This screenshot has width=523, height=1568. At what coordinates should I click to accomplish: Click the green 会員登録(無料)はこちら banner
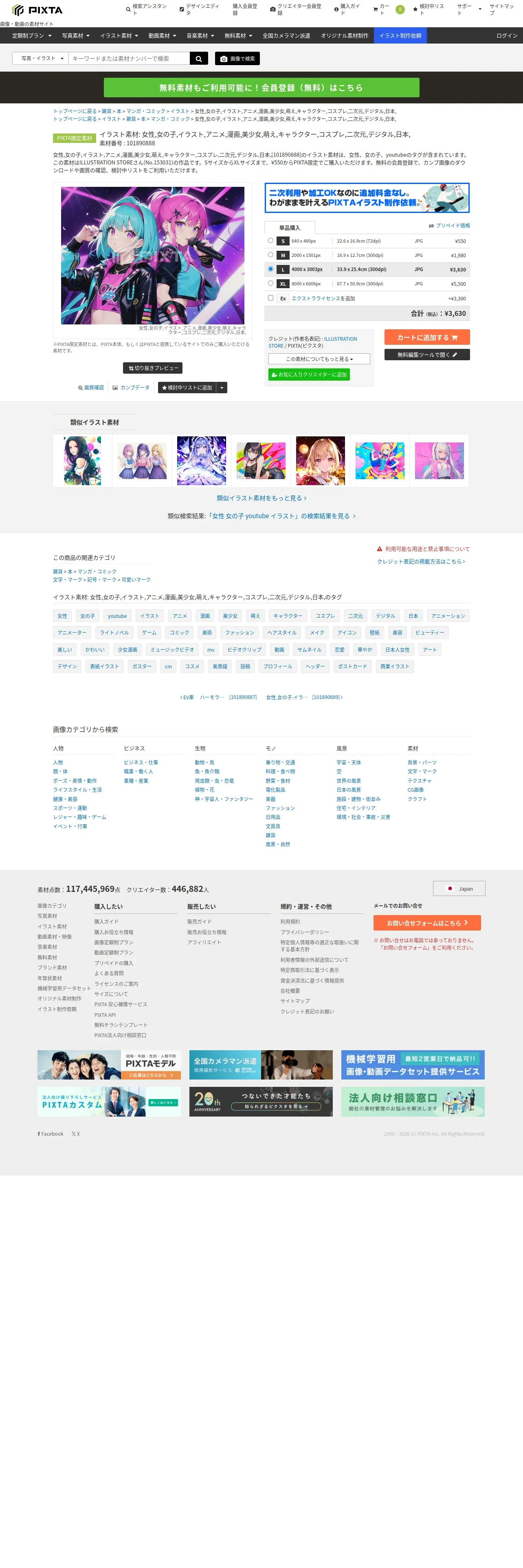[x=261, y=88]
